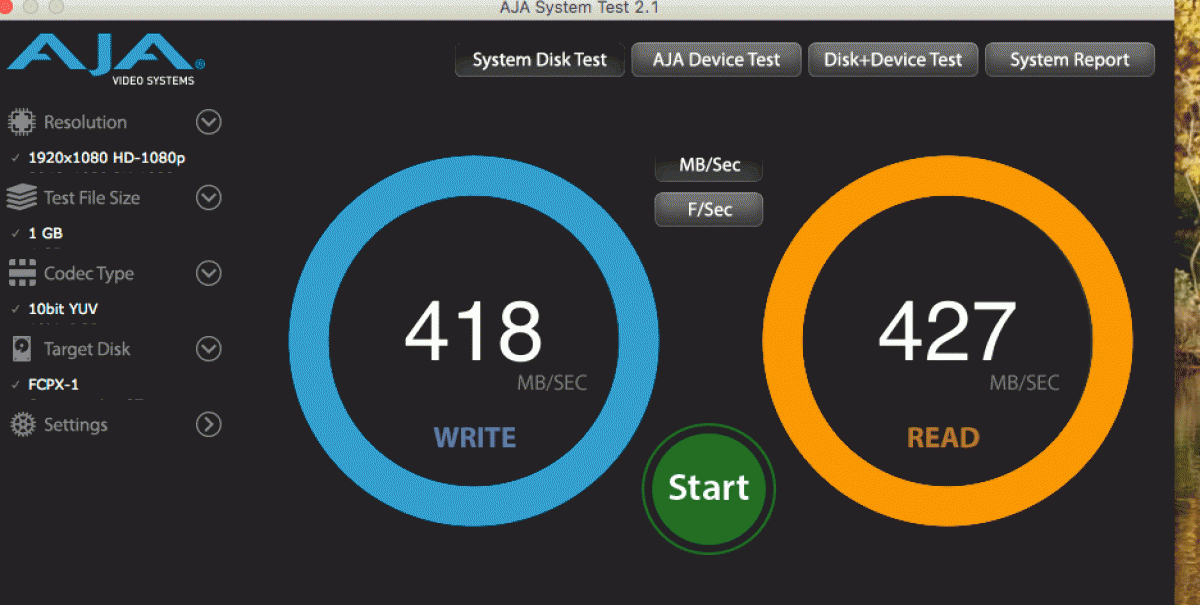Expand the Target Disk chevron
1200x605 pixels.
click(208, 349)
